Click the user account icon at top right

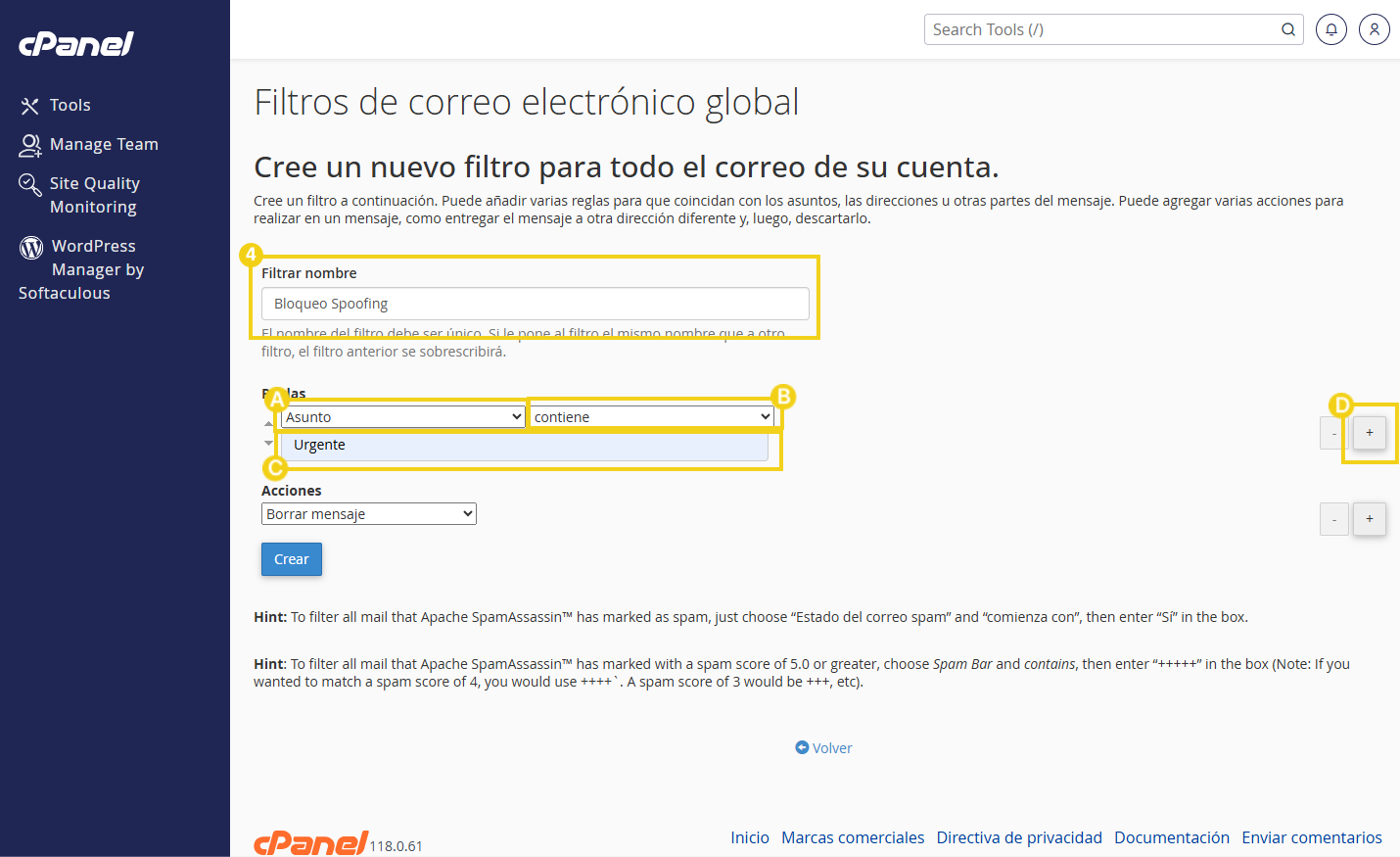(x=1374, y=29)
